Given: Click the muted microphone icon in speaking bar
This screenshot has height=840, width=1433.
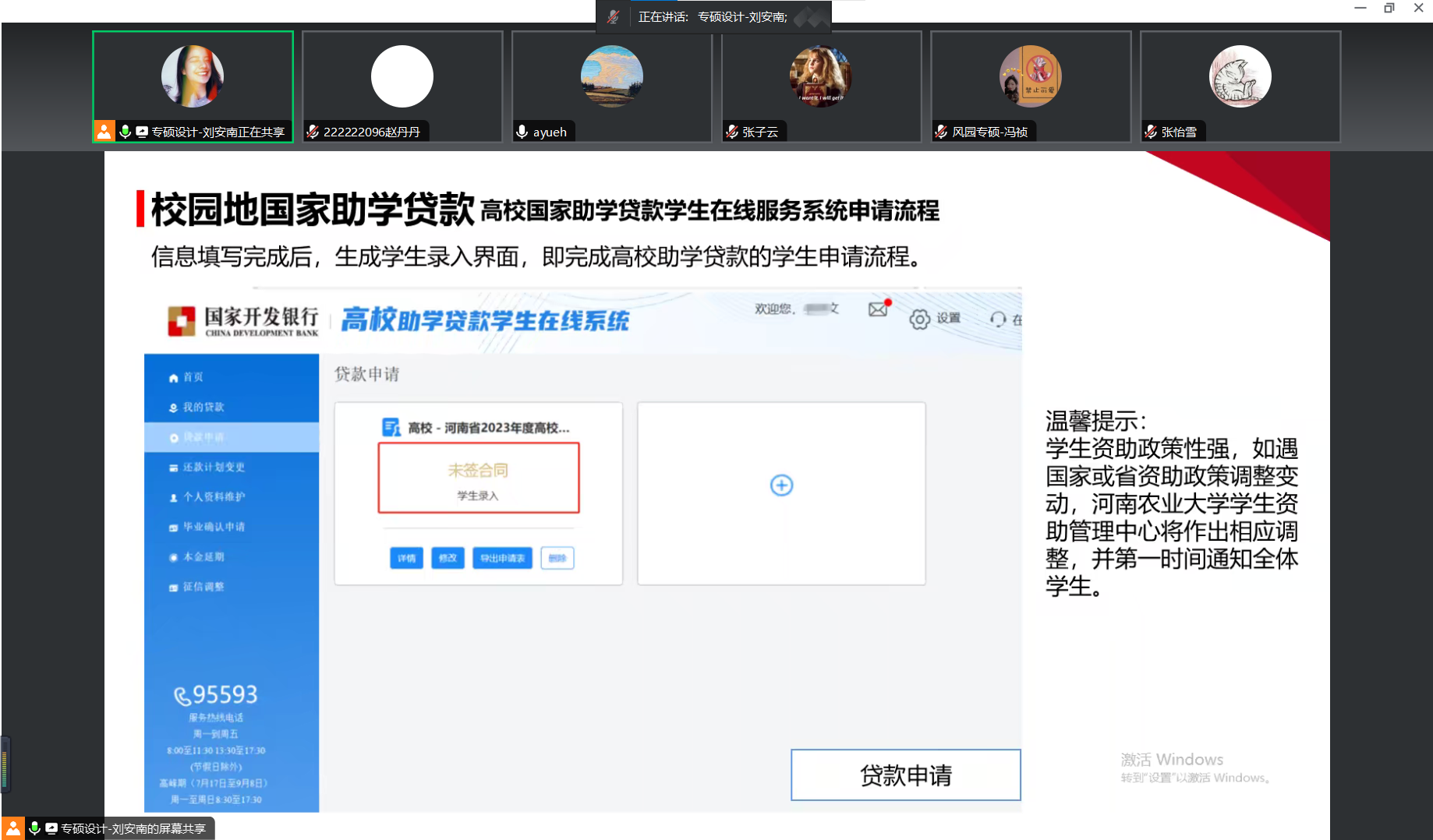Looking at the screenshot, I should click(x=614, y=16).
